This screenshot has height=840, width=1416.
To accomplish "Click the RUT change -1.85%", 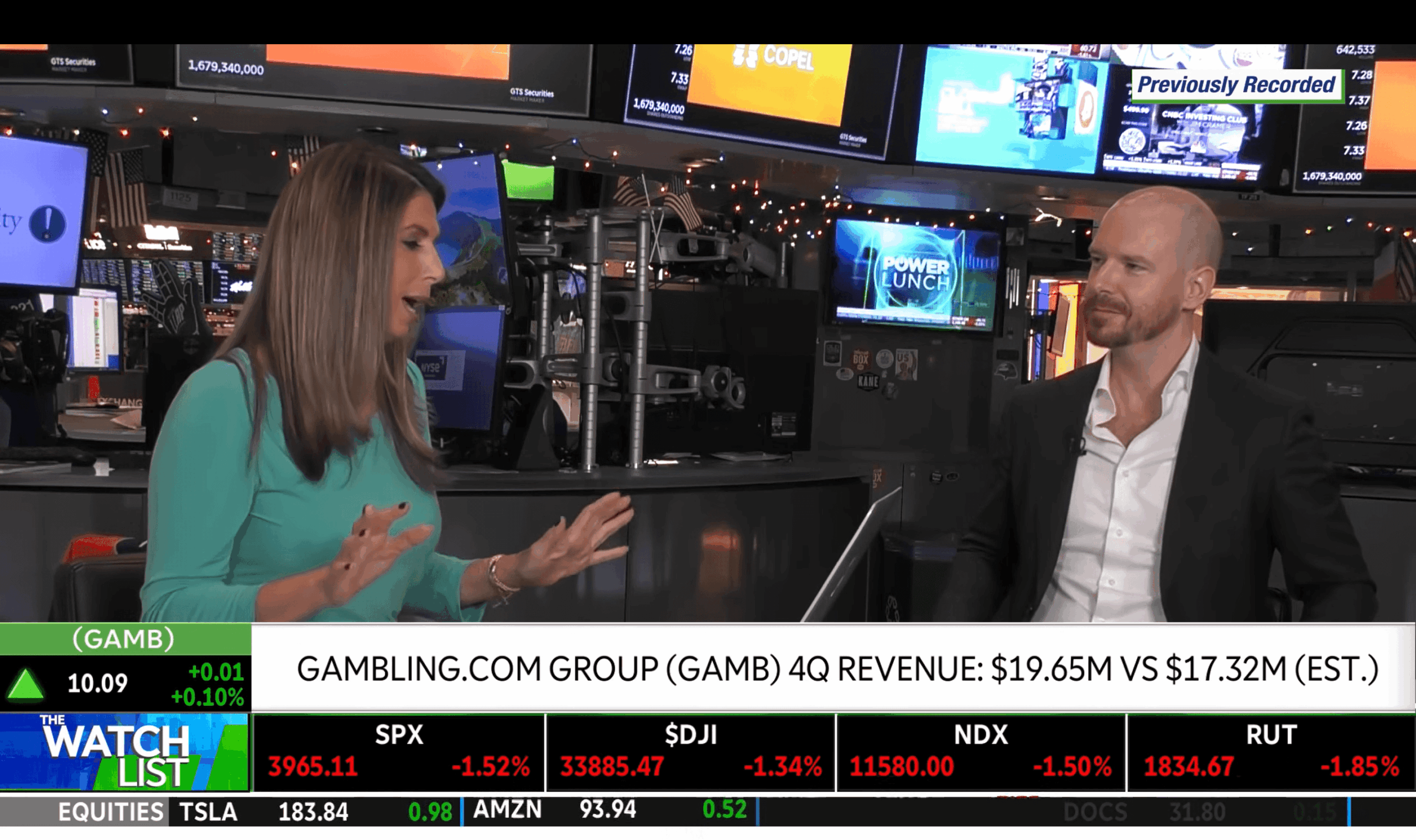I will click(x=1360, y=767).
